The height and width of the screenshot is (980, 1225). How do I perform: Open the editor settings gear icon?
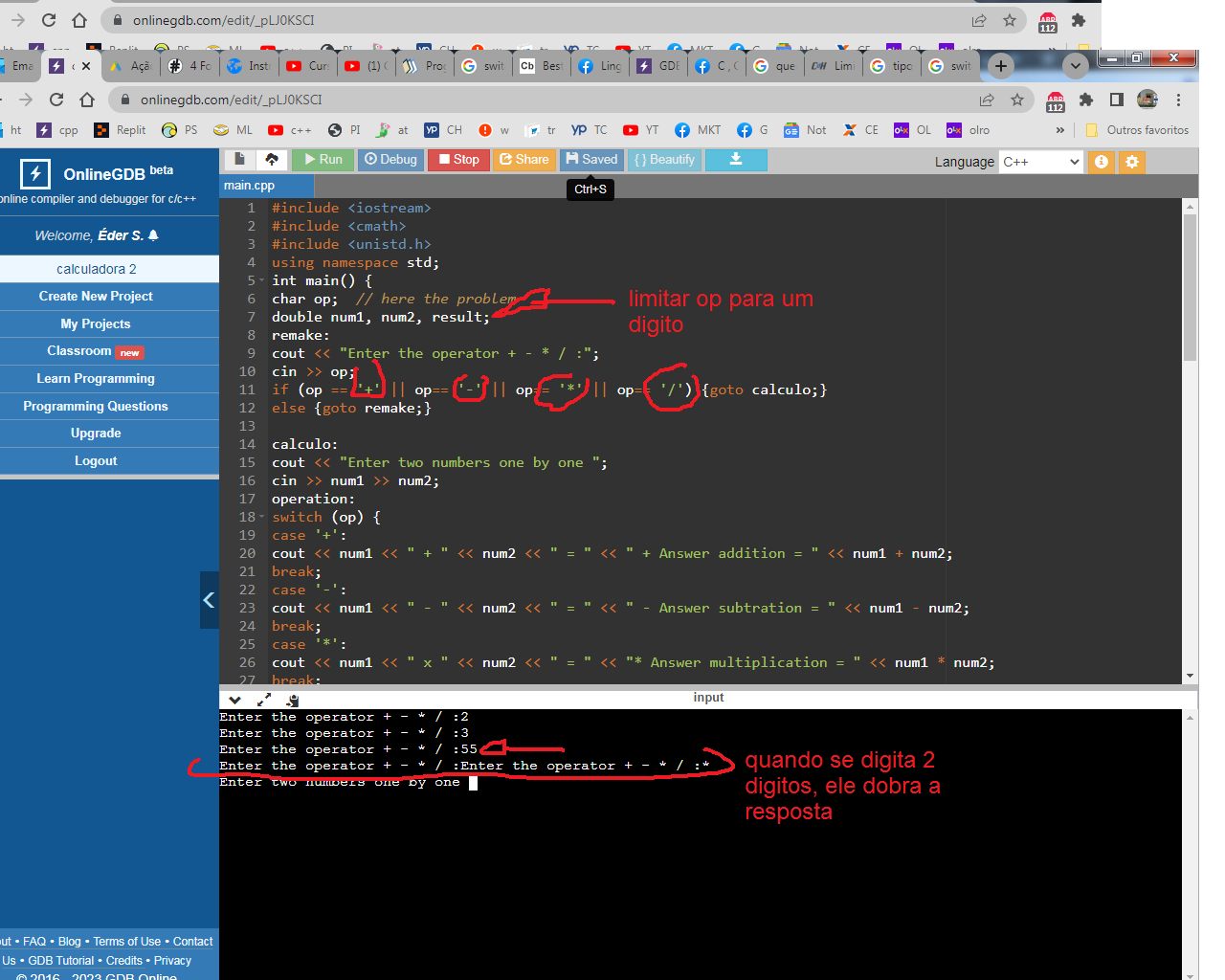pyautogui.click(x=1132, y=162)
